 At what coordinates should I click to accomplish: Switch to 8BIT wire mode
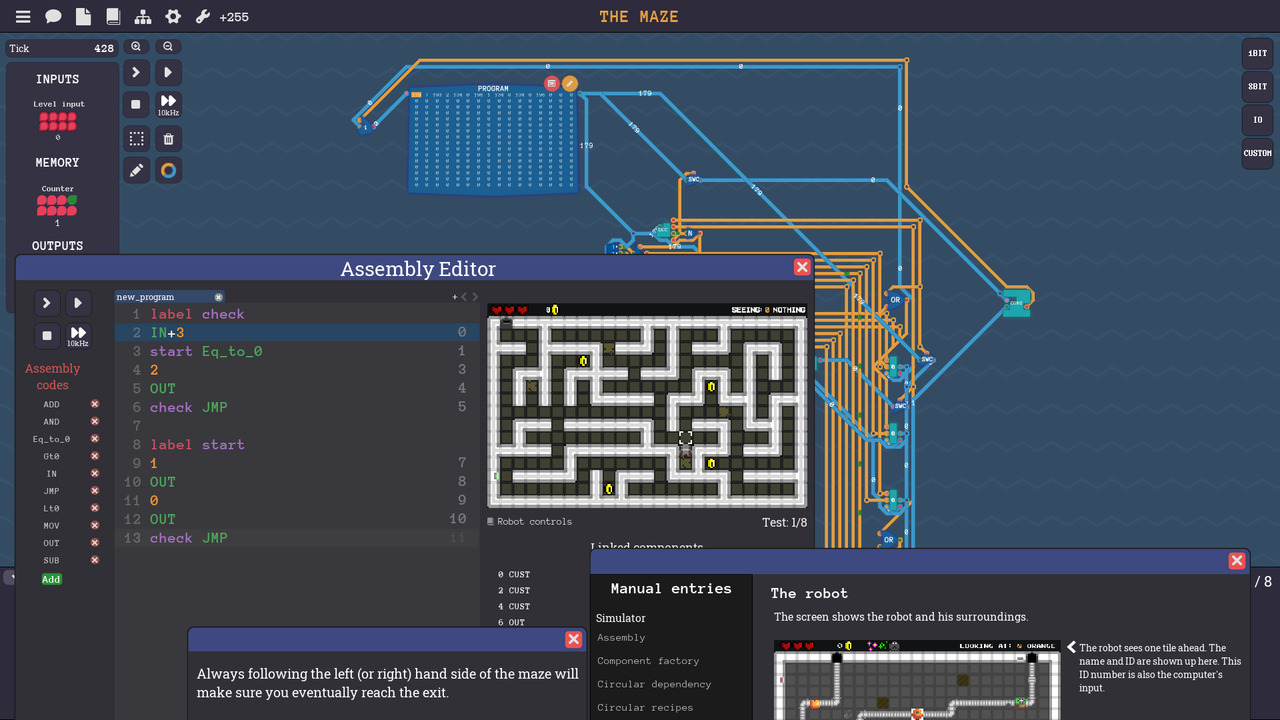[1257, 87]
